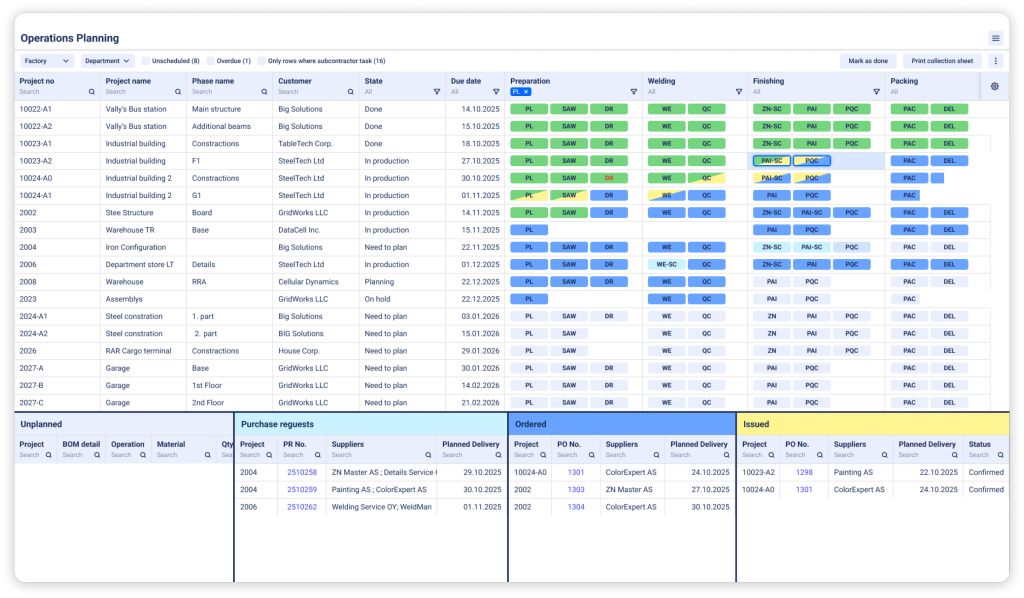Toggle Only rows where subcontractor task checkbox
Image resolution: width=1024 pixels, height=598 pixels.
(261, 61)
